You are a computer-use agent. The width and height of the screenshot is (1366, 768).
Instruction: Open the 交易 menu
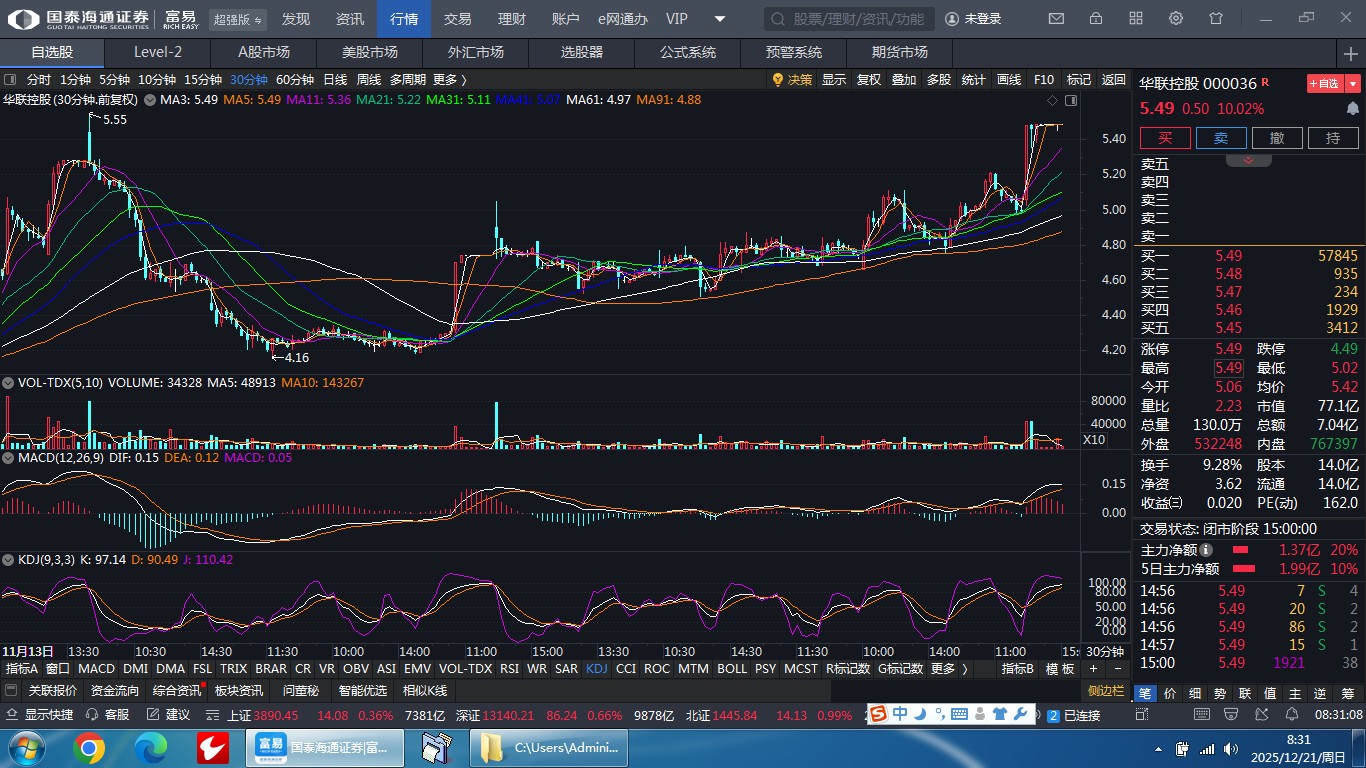point(457,19)
